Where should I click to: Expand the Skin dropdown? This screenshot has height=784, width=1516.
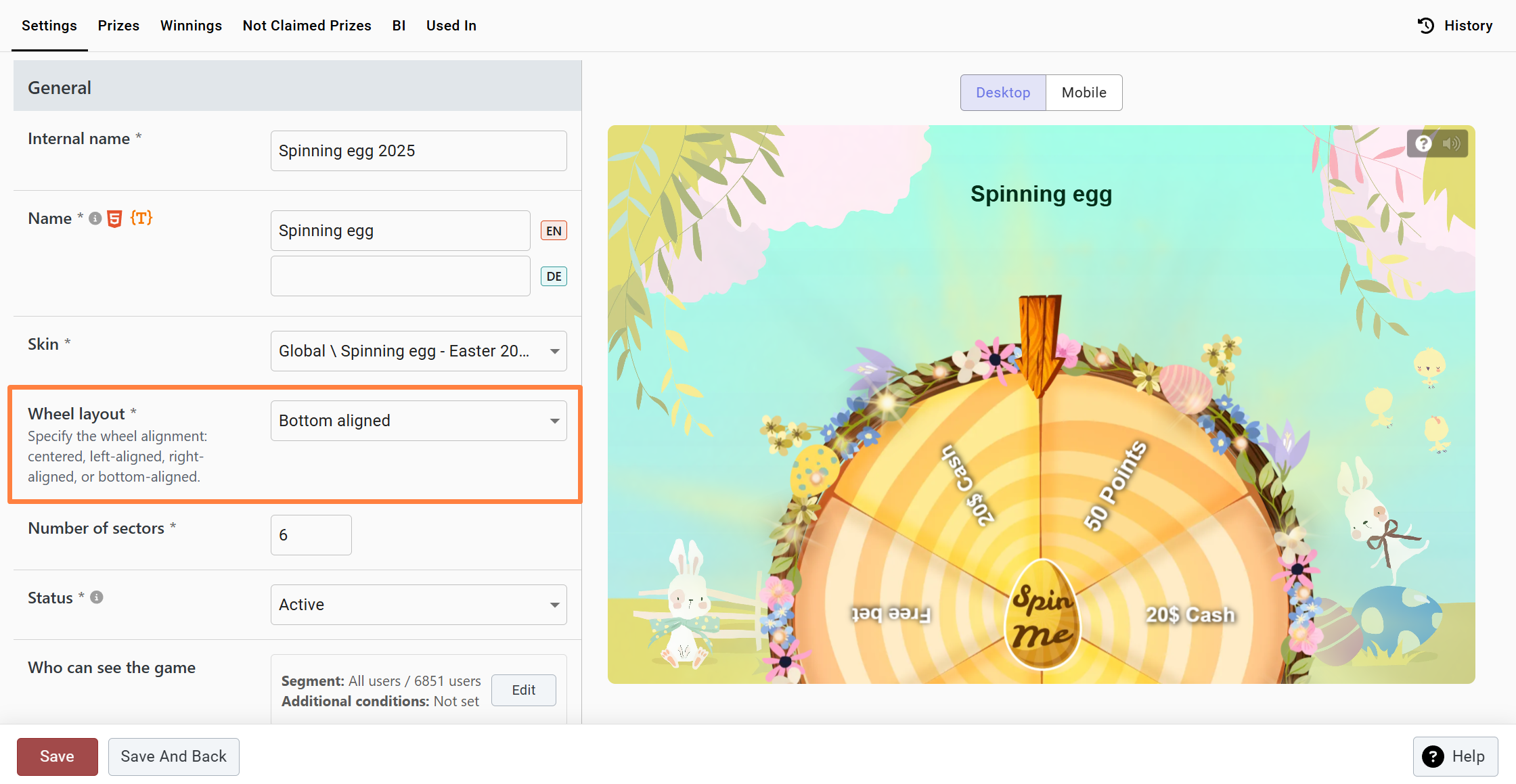[418, 351]
